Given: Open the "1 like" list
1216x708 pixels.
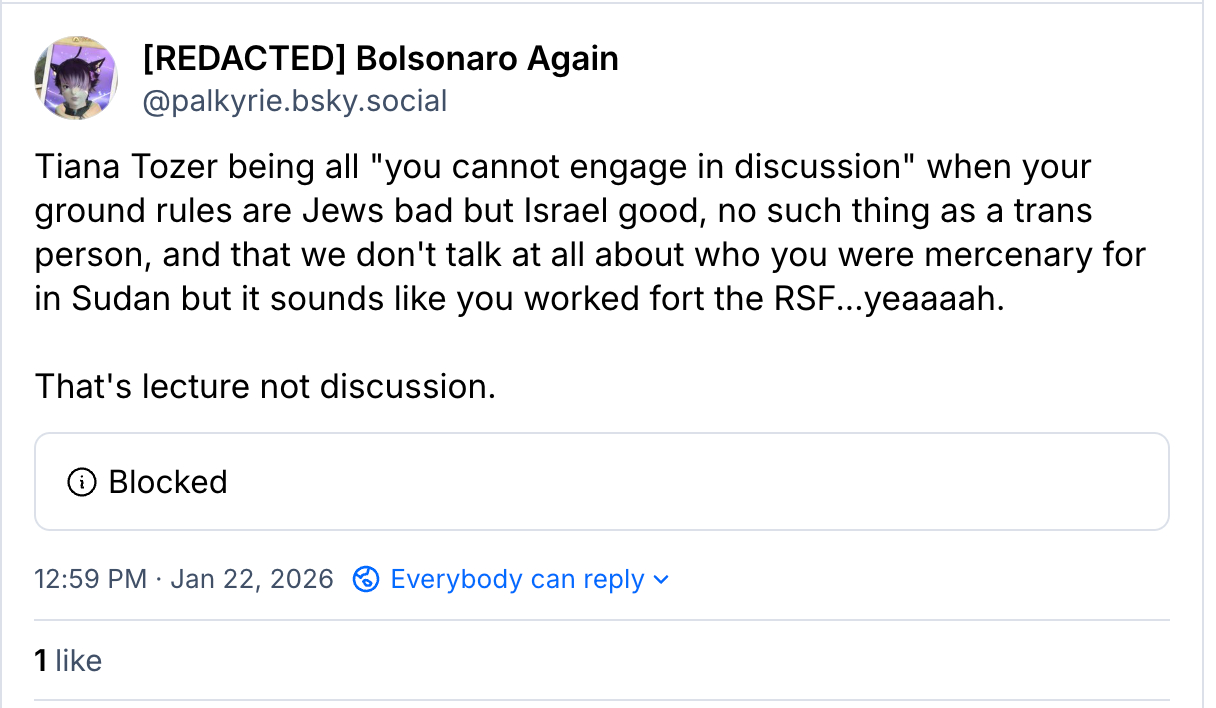Looking at the screenshot, I should (x=68, y=660).
